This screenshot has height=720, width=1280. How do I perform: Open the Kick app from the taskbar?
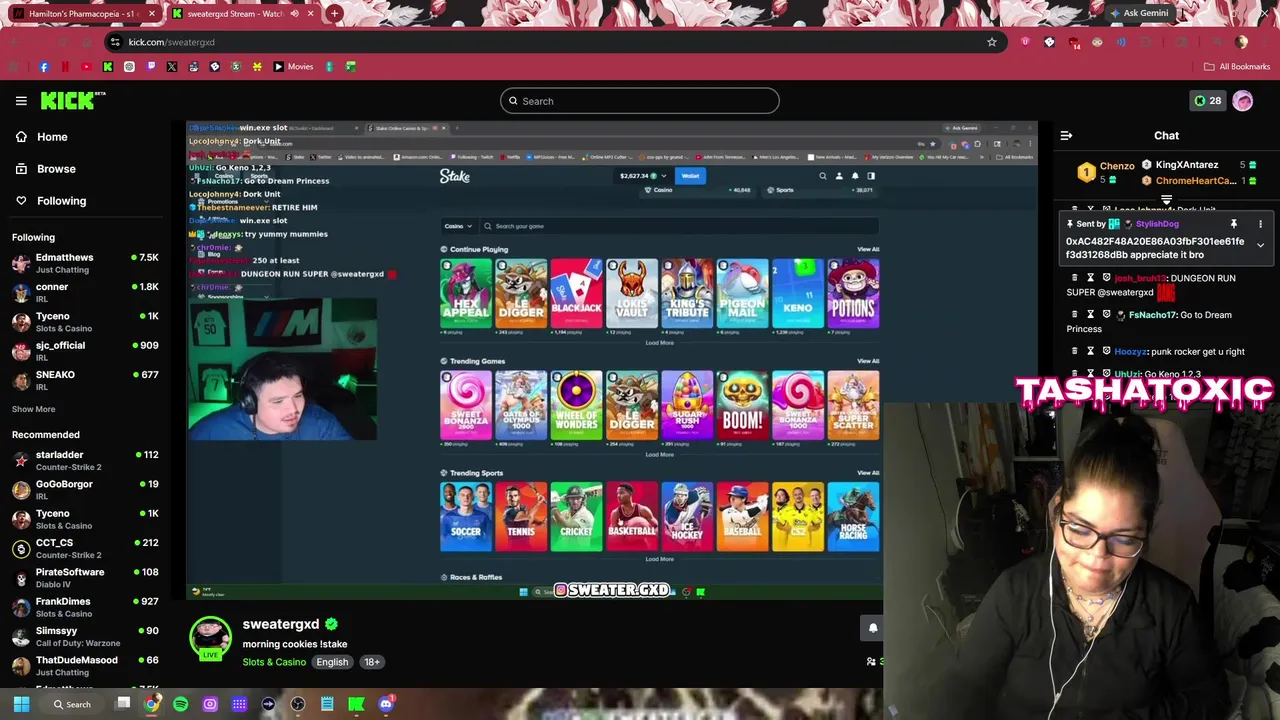[x=356, y=704]
